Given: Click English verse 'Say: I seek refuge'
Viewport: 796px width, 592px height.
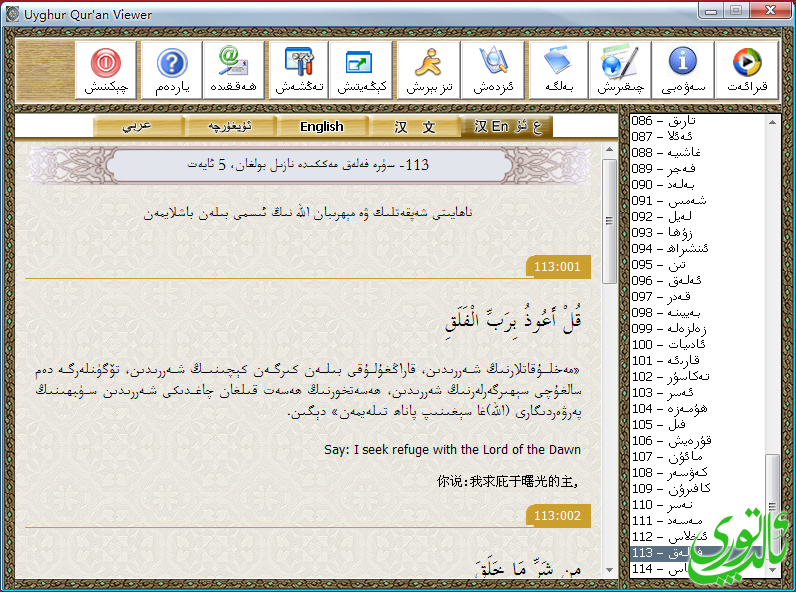Looking at the screenshot, I should (452, 450).
